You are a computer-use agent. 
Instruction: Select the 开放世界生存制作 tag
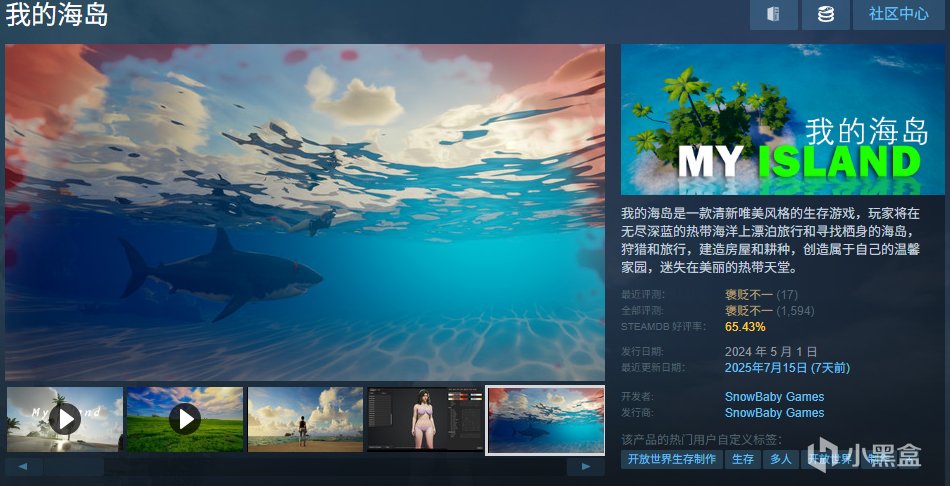point(672,459)
